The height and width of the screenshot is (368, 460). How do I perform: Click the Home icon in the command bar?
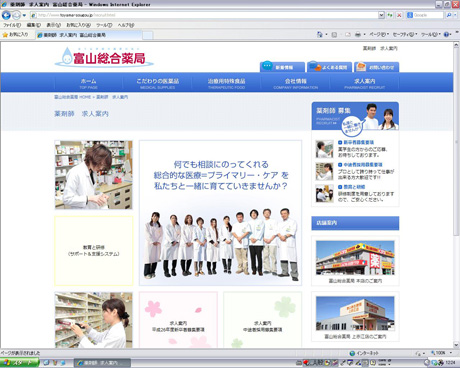coord(320,34)
